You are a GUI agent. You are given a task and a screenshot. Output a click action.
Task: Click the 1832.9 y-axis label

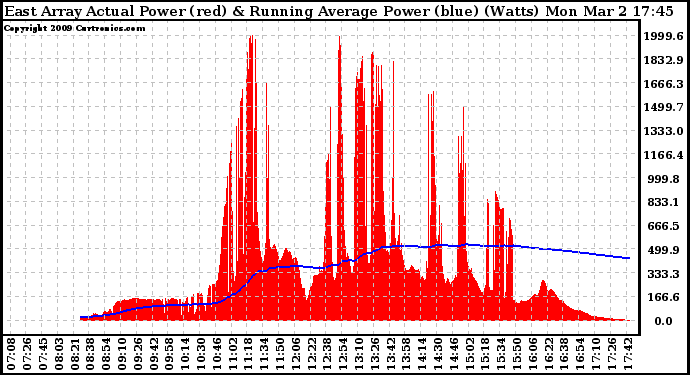[x=664, y=60]
